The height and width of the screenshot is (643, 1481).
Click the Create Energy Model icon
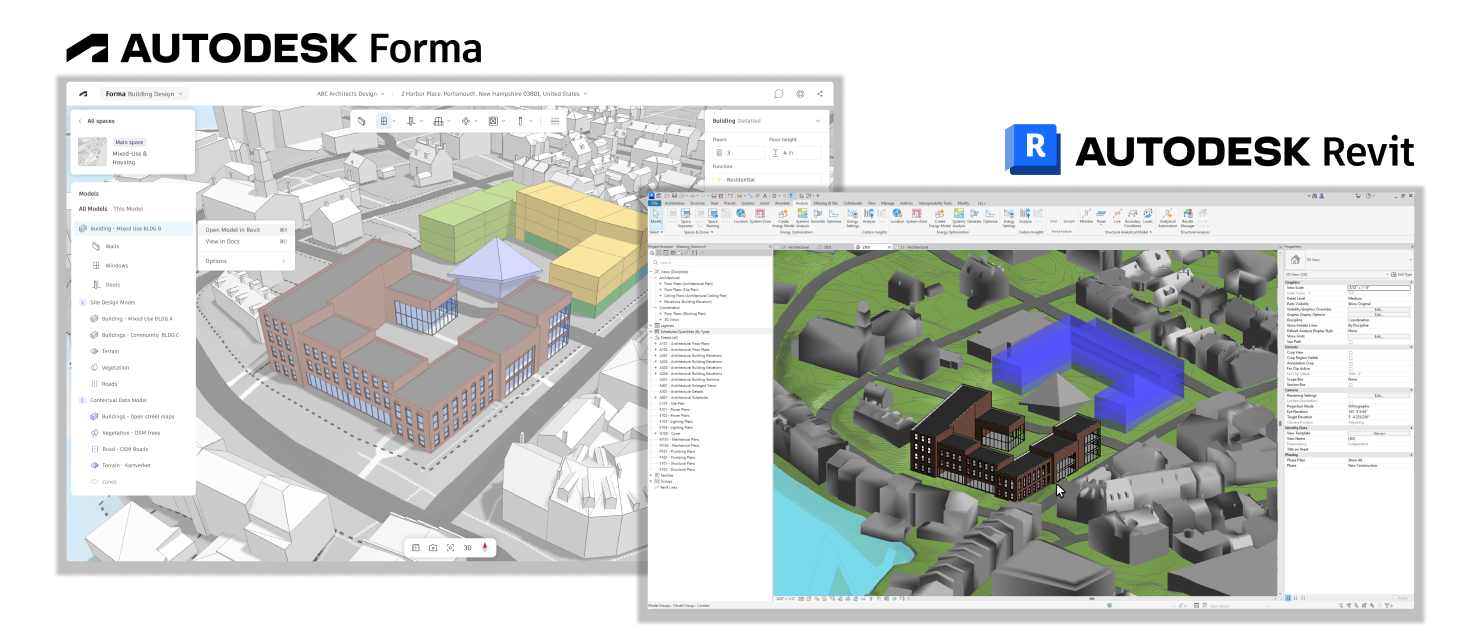(x=782, y=216)
